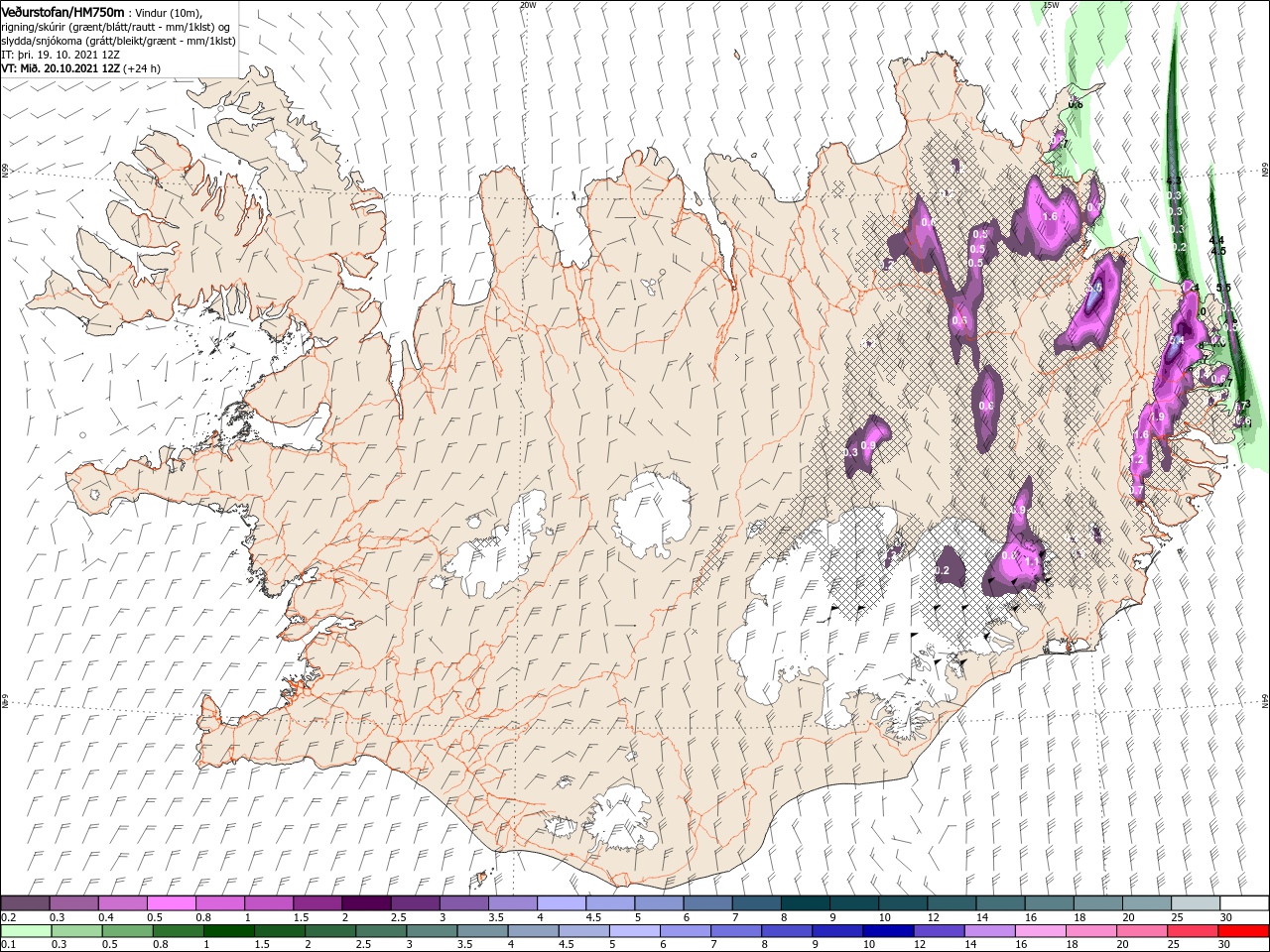Click the light pink 16 swatch in the rain legend
Viewport: 1270px width, 952px height.
pyautogui.click(x=1040, y=931)
